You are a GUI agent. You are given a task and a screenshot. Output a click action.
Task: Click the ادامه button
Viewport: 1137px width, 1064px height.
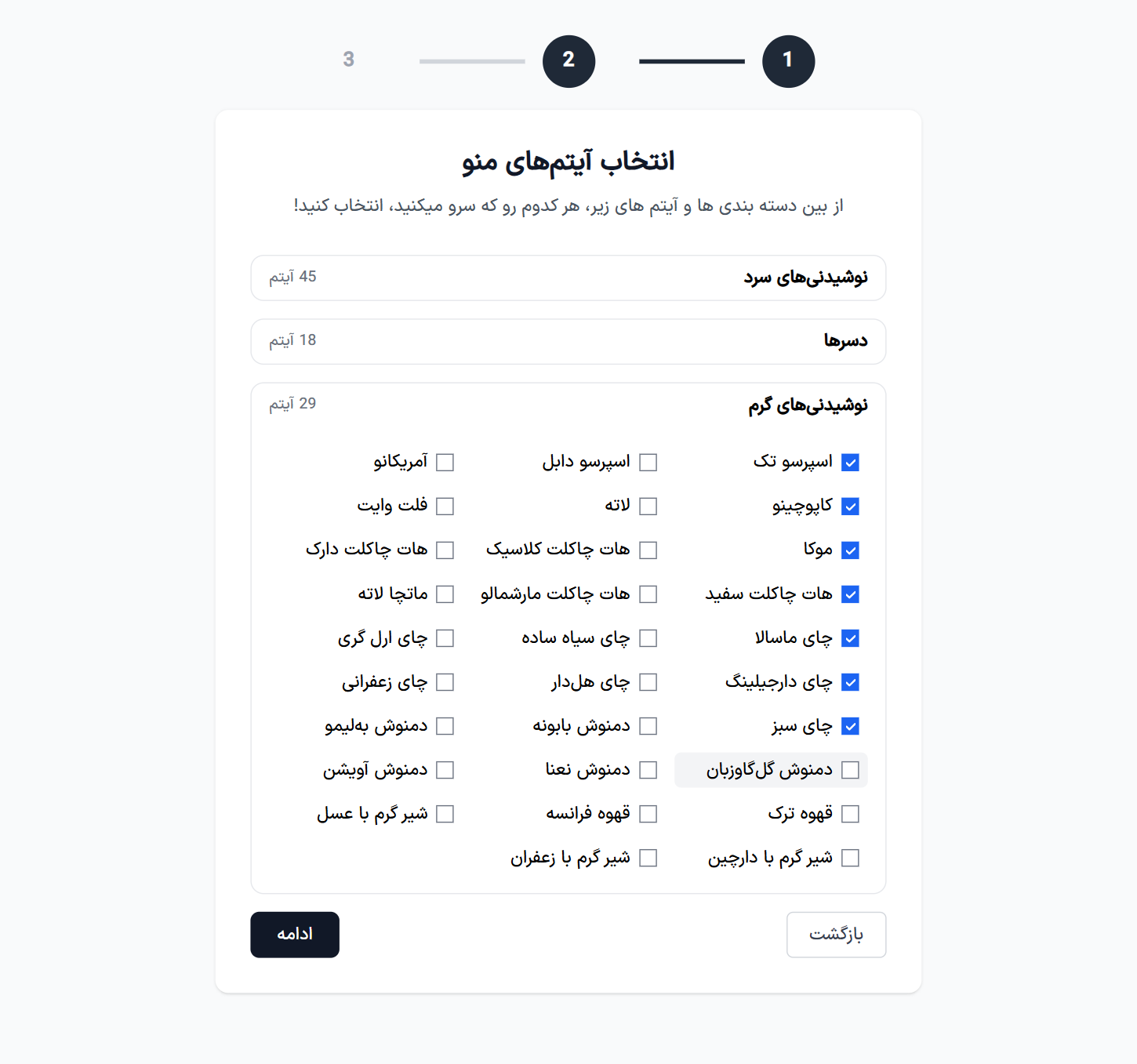pyautogui.click(x=295, y=935)
